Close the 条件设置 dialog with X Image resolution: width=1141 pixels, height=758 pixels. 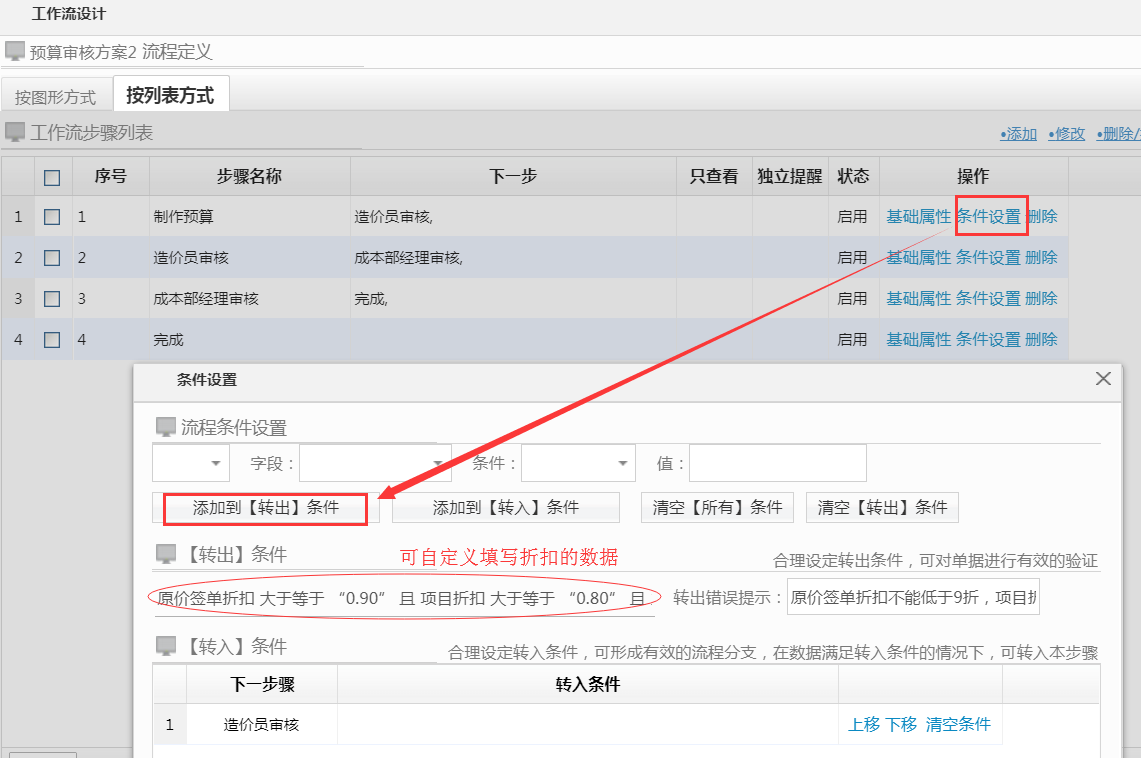(1103, 379)
